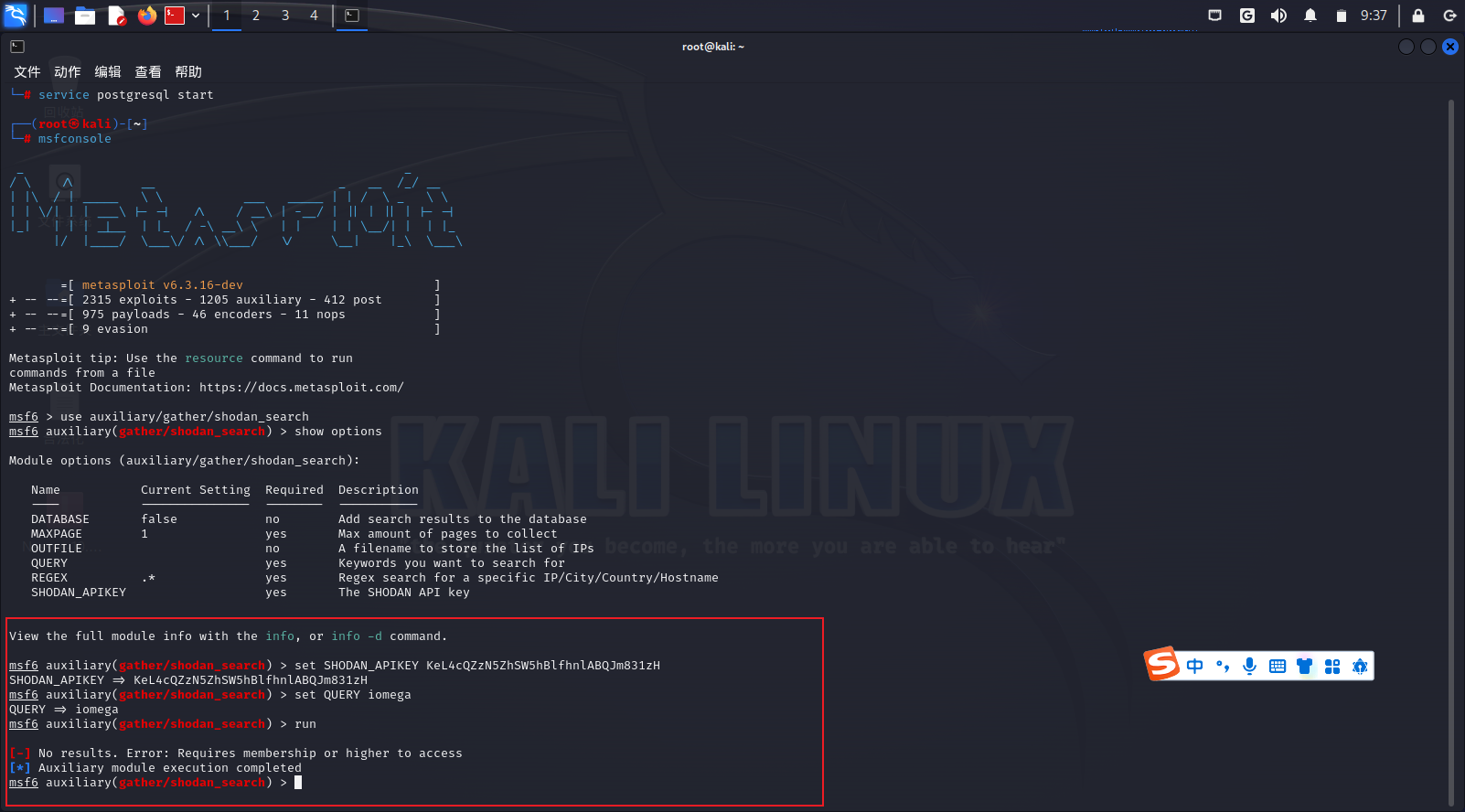Switch to workspace 3
The height and width of the screenshot is (812, 1465).
(285, 16)
